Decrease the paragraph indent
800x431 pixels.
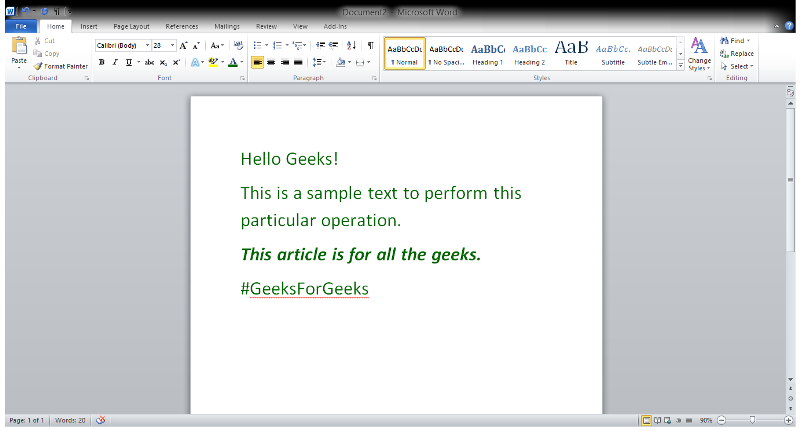(x=320, y=45)
